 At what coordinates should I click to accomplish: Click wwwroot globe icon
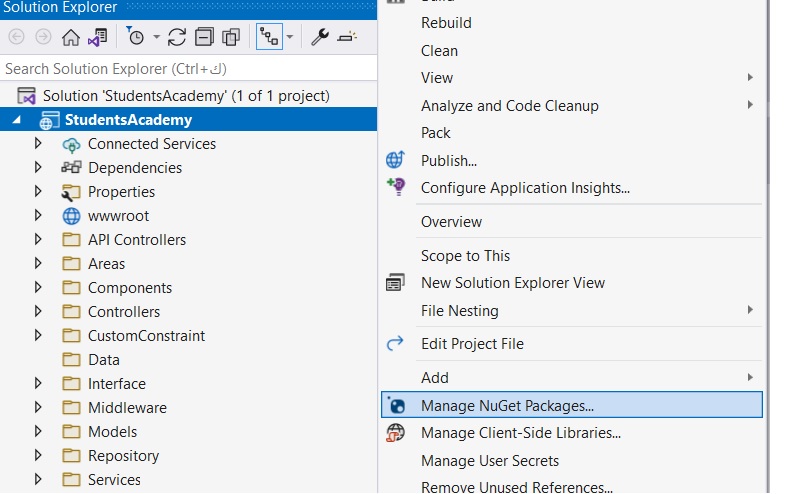tap(71, 216)
